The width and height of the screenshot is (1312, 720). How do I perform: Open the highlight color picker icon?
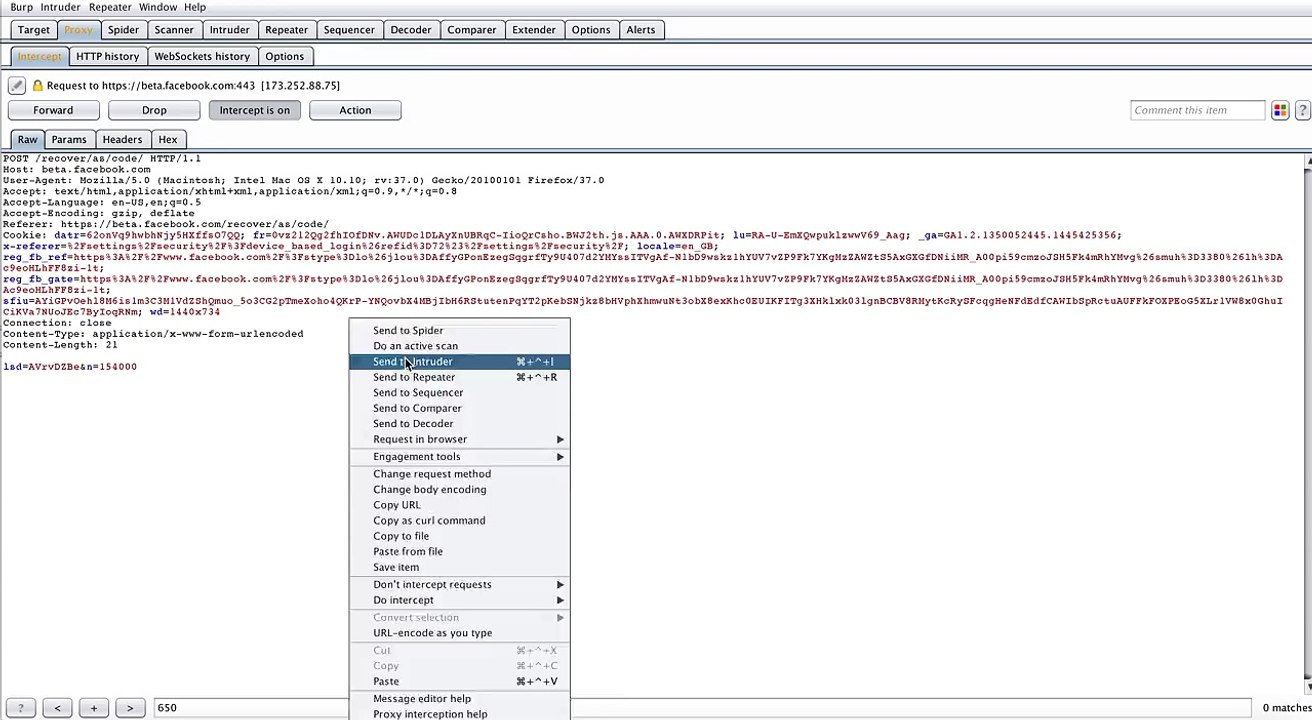[x=1280, y=110]
